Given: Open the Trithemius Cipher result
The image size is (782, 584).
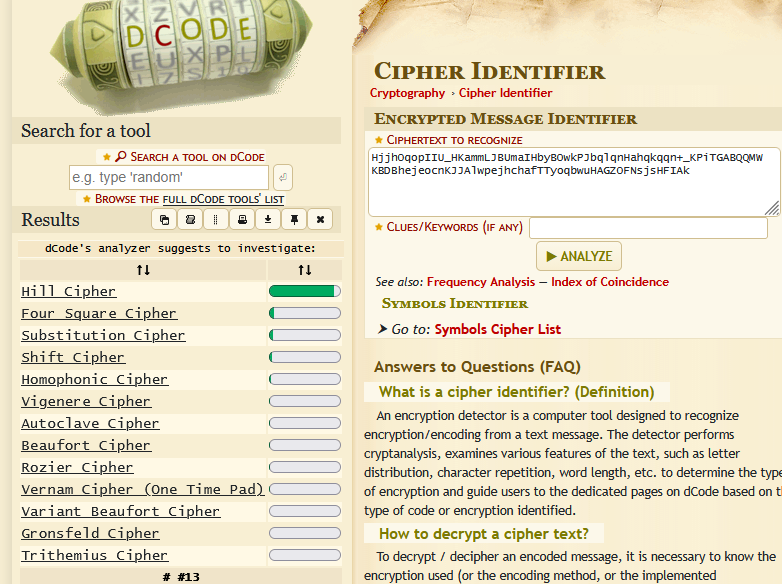Looking at the screenshot, I should tap(95, 555).
